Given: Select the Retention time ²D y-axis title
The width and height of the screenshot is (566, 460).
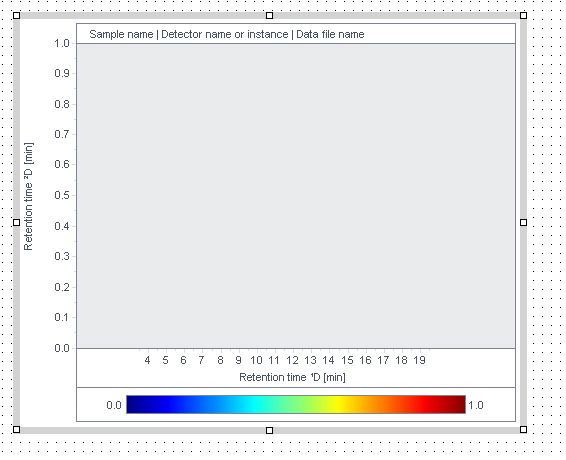Looking at the screenshot, I should pos(29,196).
